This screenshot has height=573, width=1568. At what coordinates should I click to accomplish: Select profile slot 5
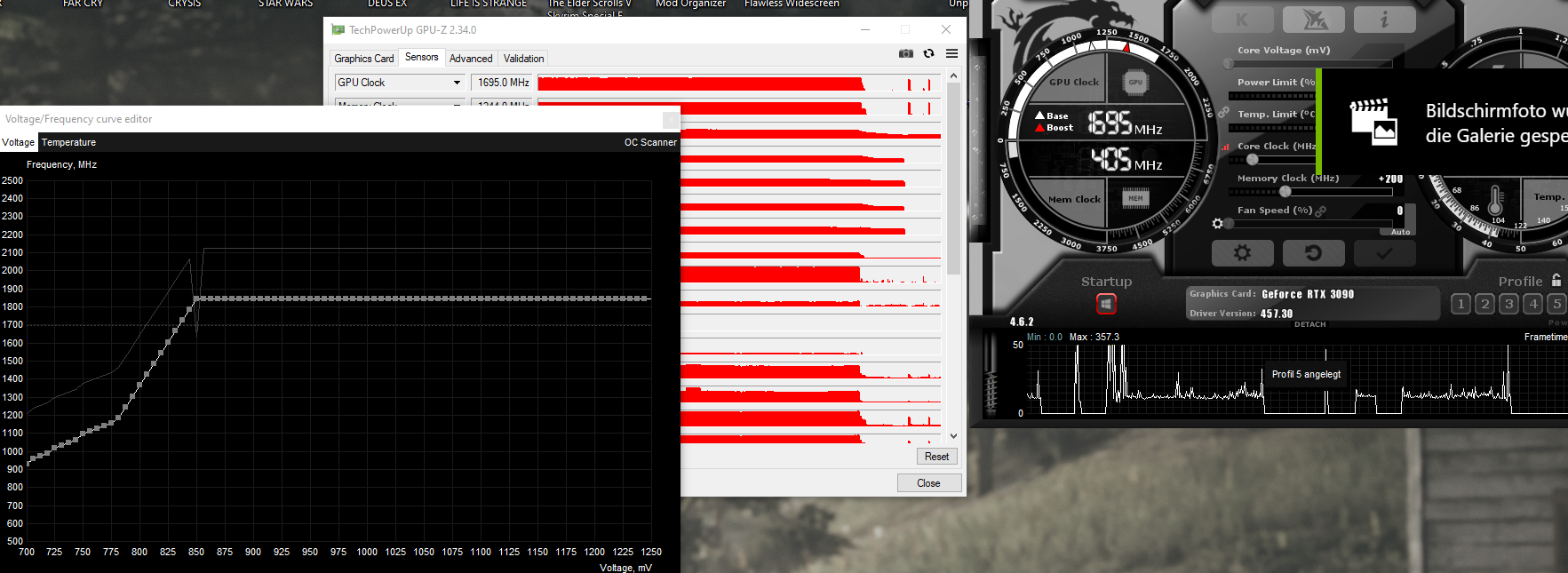tap(1556, 304)
